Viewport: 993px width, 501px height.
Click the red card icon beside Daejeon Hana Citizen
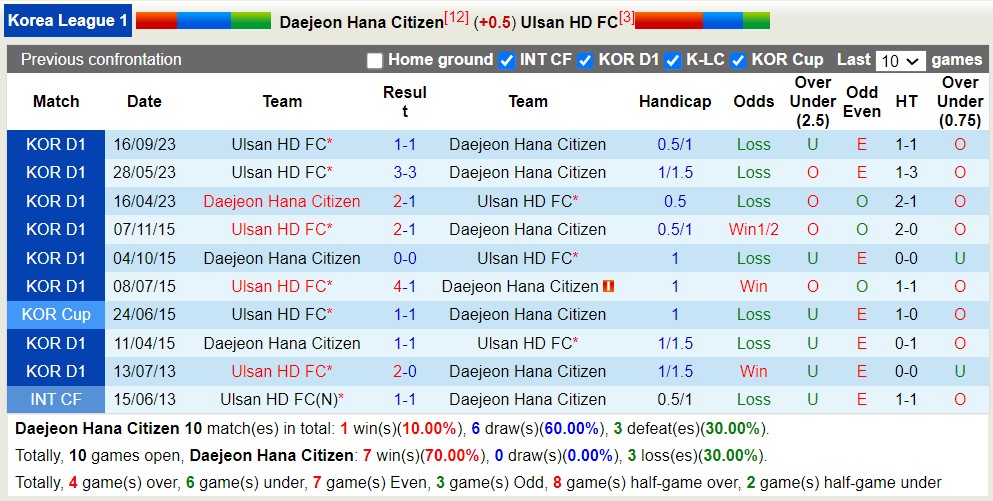[609, 287]
